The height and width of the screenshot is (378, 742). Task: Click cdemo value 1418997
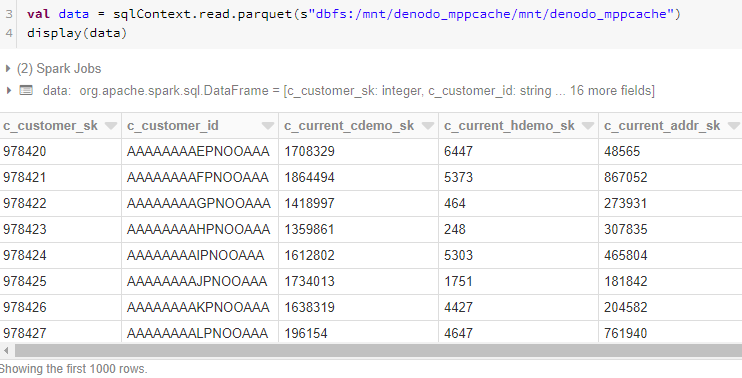309,203
